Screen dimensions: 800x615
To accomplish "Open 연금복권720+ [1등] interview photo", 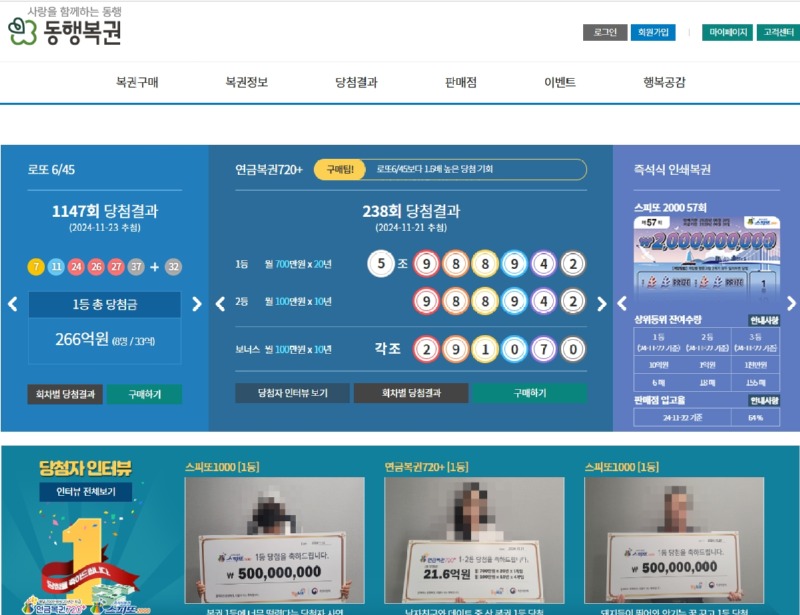I will tap(474, 540).
